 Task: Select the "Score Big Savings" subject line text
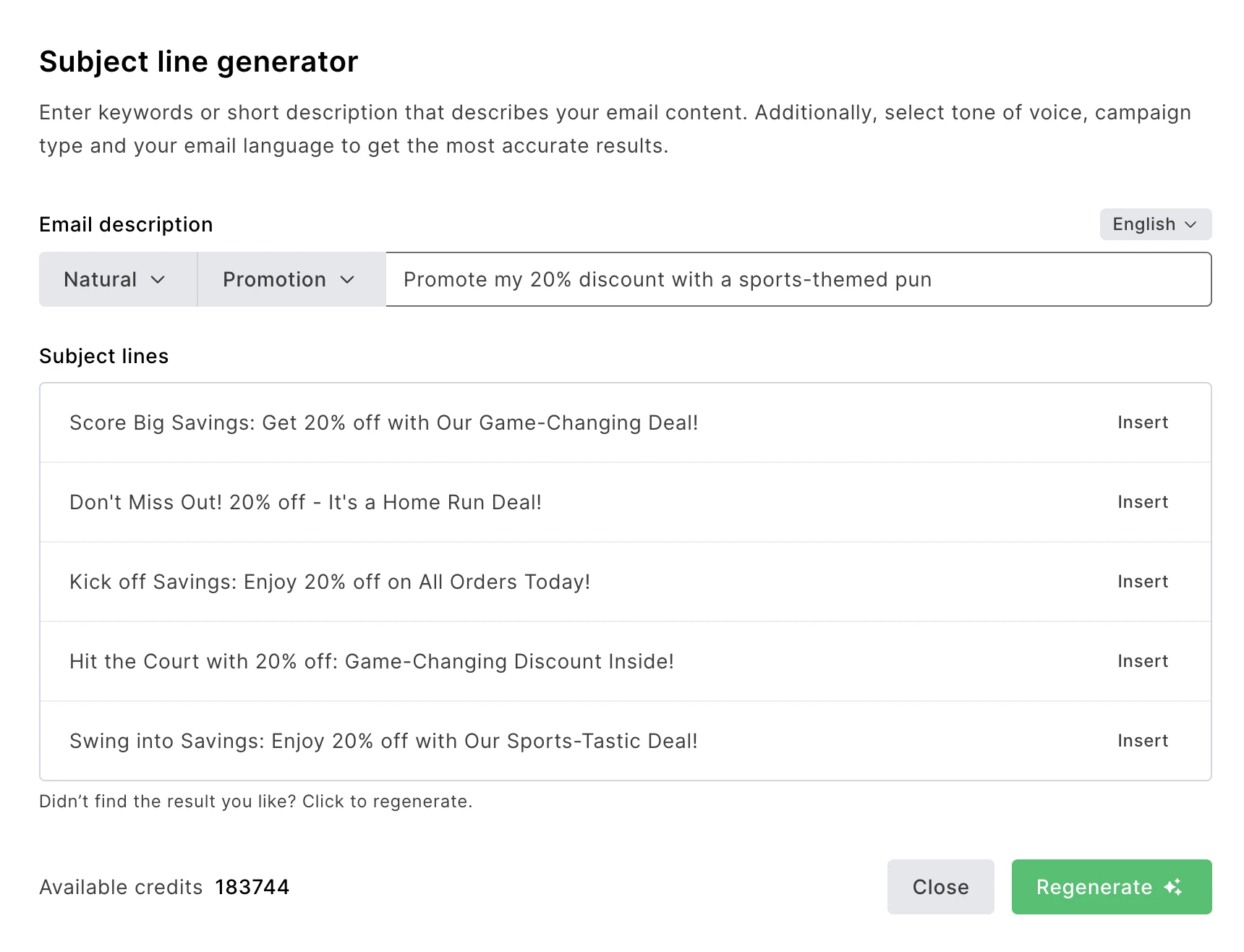click(x=383, y=422)
